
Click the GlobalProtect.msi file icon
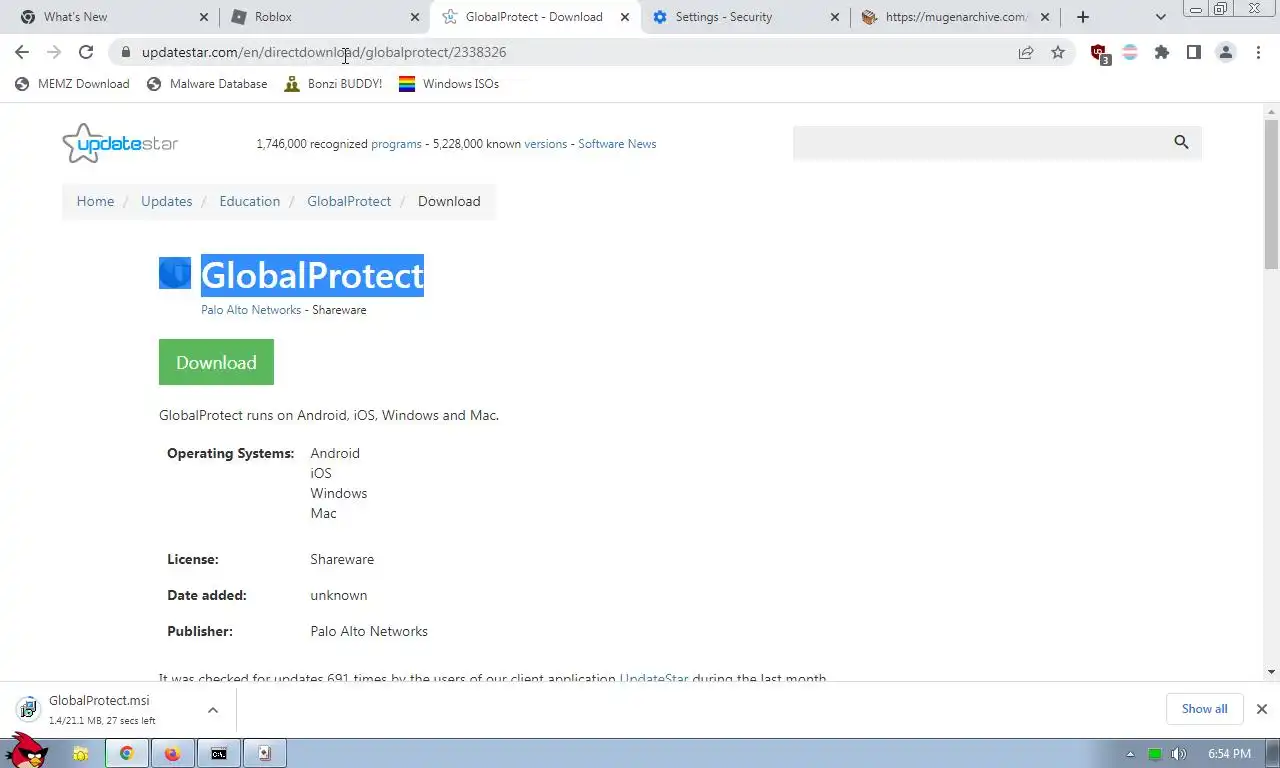coord(28,709)
